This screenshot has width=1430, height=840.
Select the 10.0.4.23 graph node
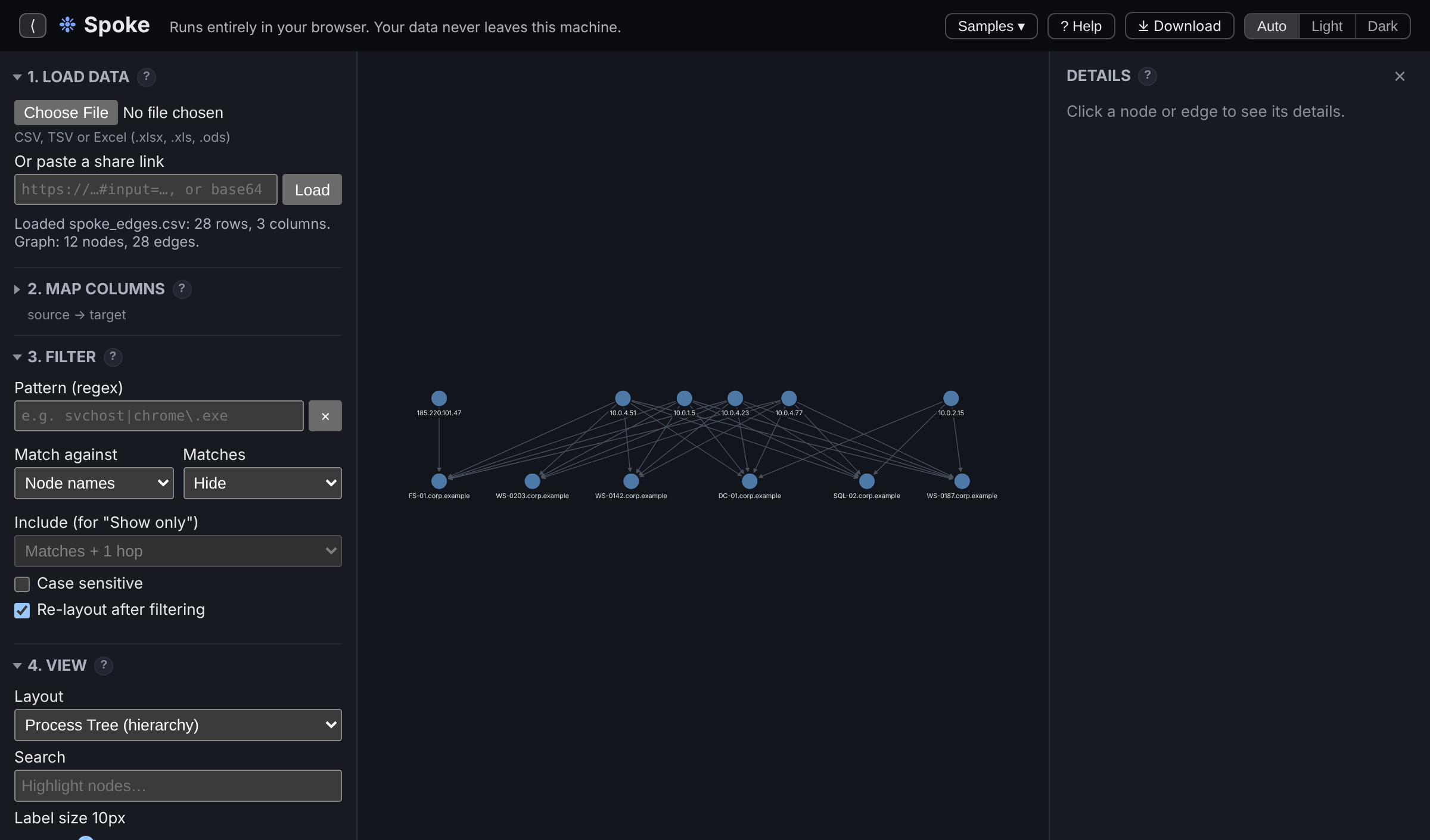(x=735, y=398)
